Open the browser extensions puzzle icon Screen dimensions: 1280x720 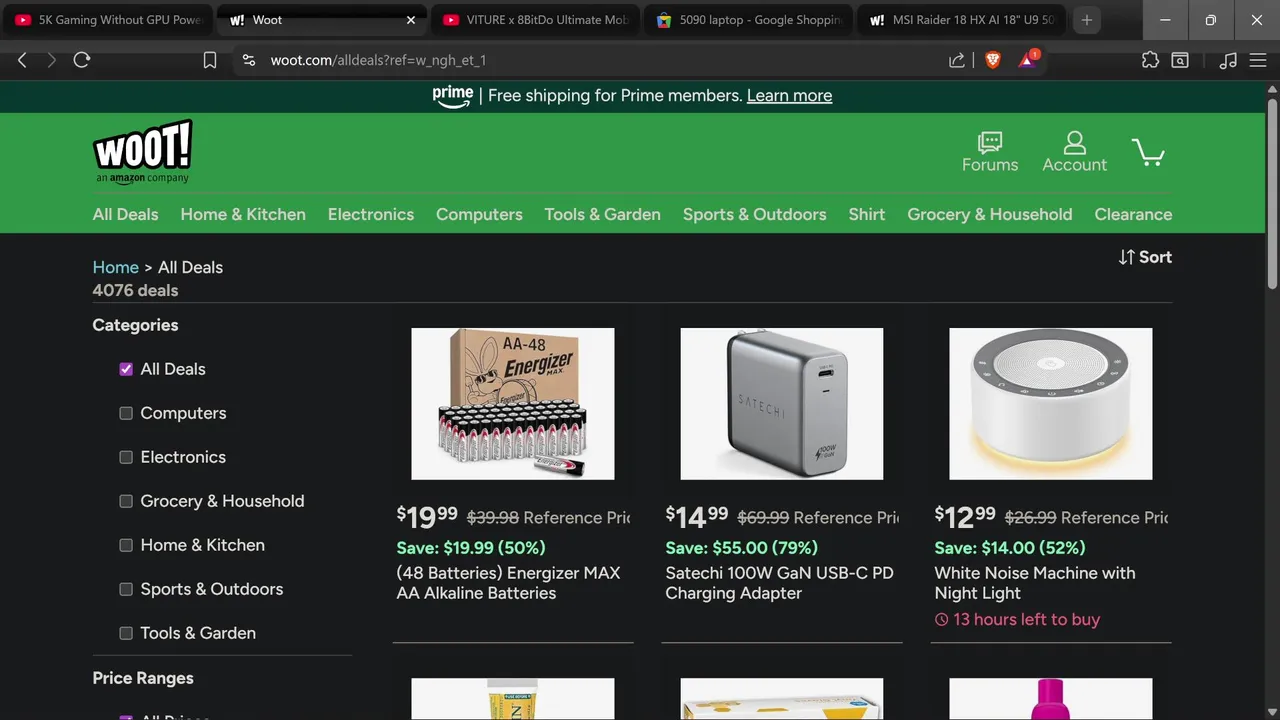coord(1150,60)
